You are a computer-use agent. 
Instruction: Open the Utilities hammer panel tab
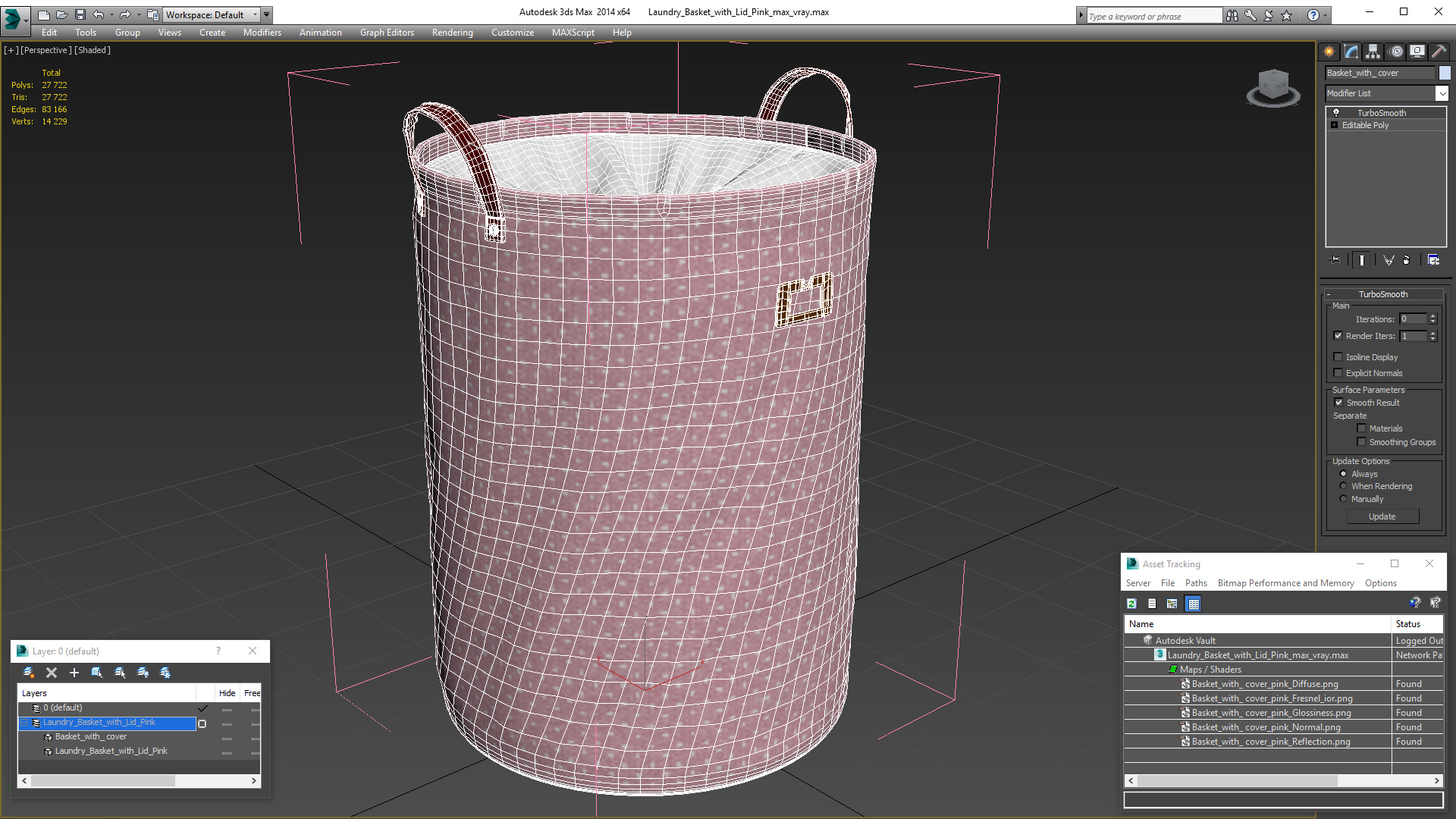(1439, 52)
